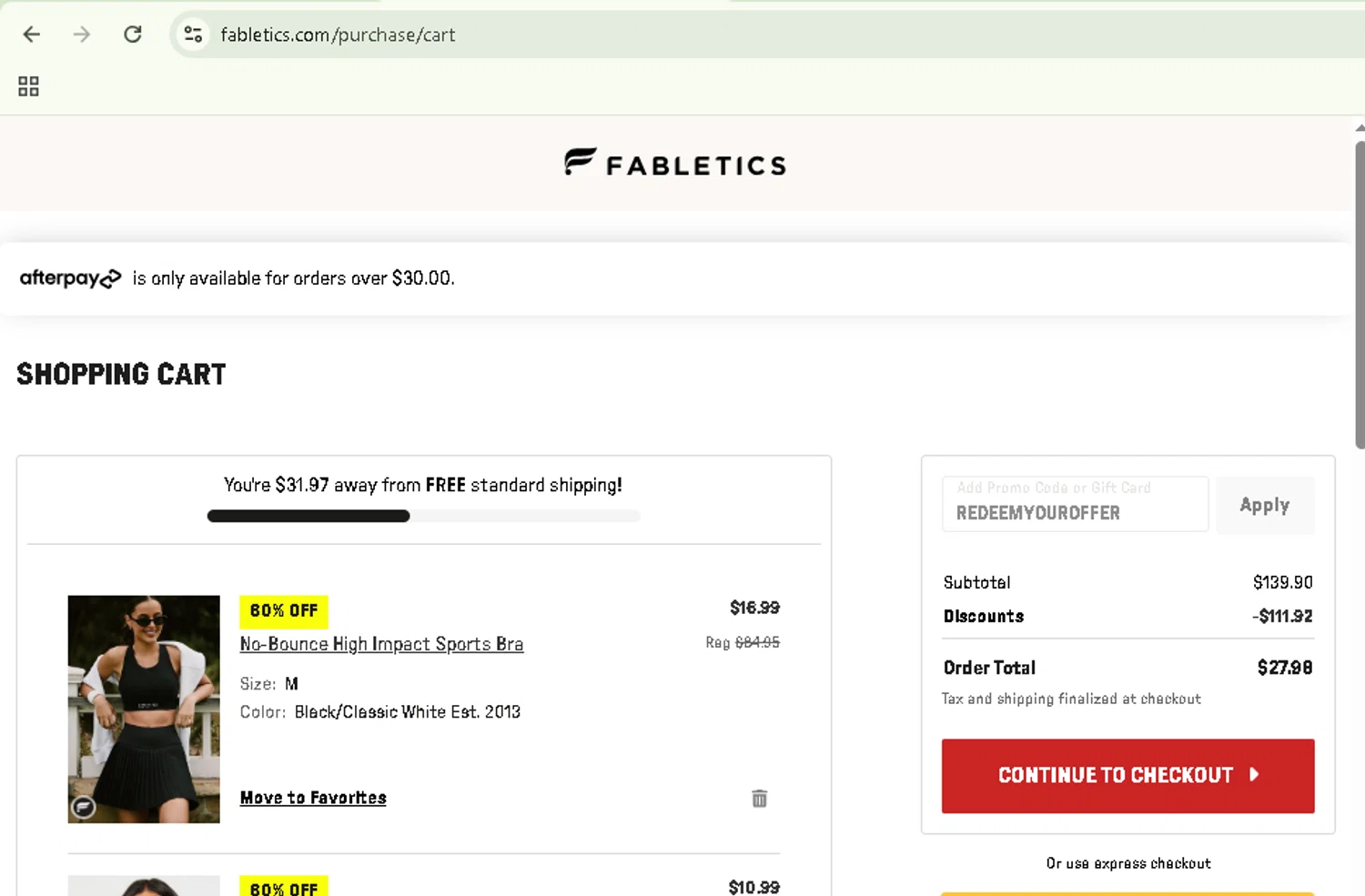Click the Afterpay logo

click(70, 278)
